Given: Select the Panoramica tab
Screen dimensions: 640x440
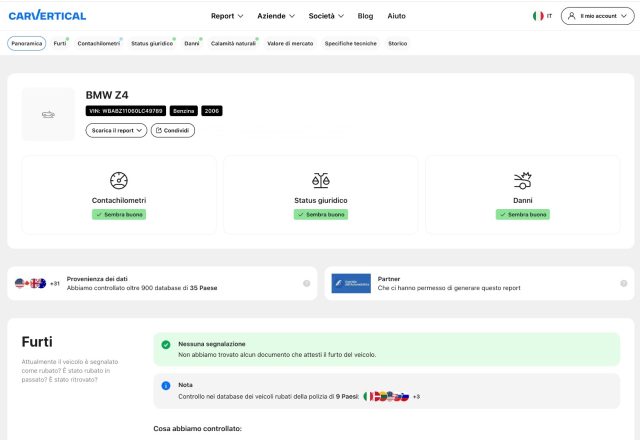Looking at the screenshot, I should click(x=27, y=43).
